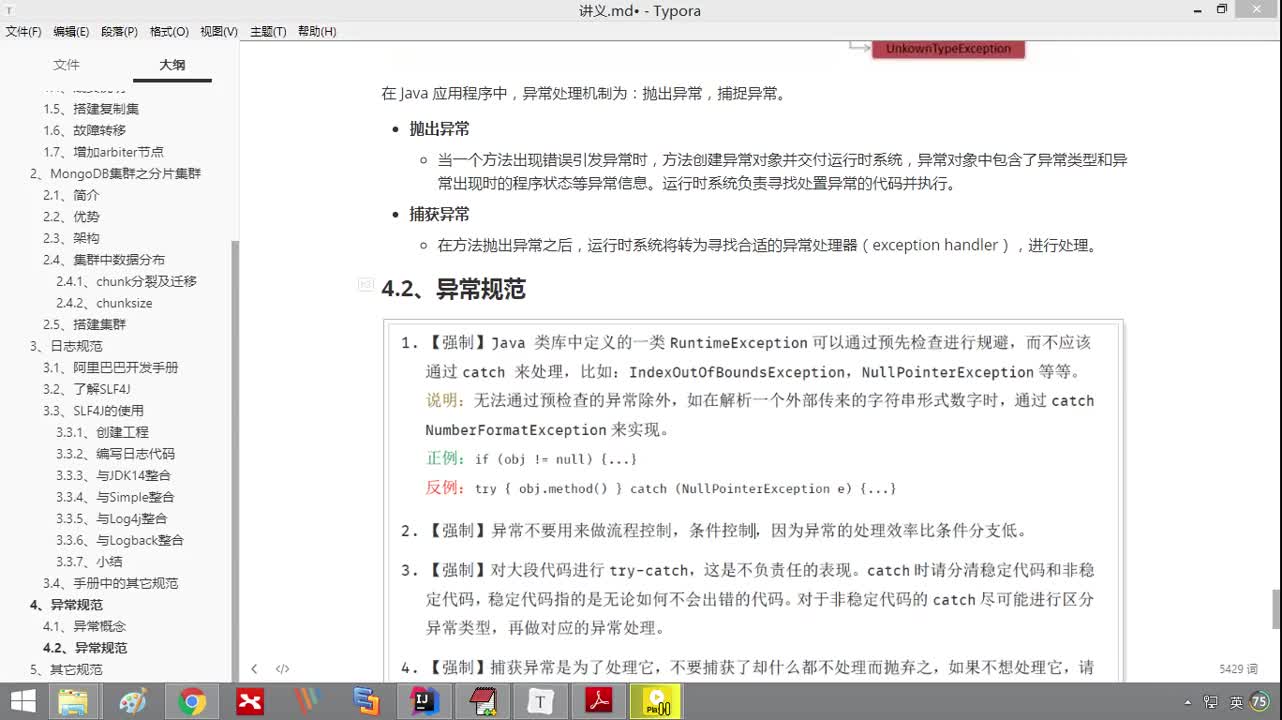Go to outline item 1.5、搭建复制集
1282x720 pixels.
(x=91, y=109)
